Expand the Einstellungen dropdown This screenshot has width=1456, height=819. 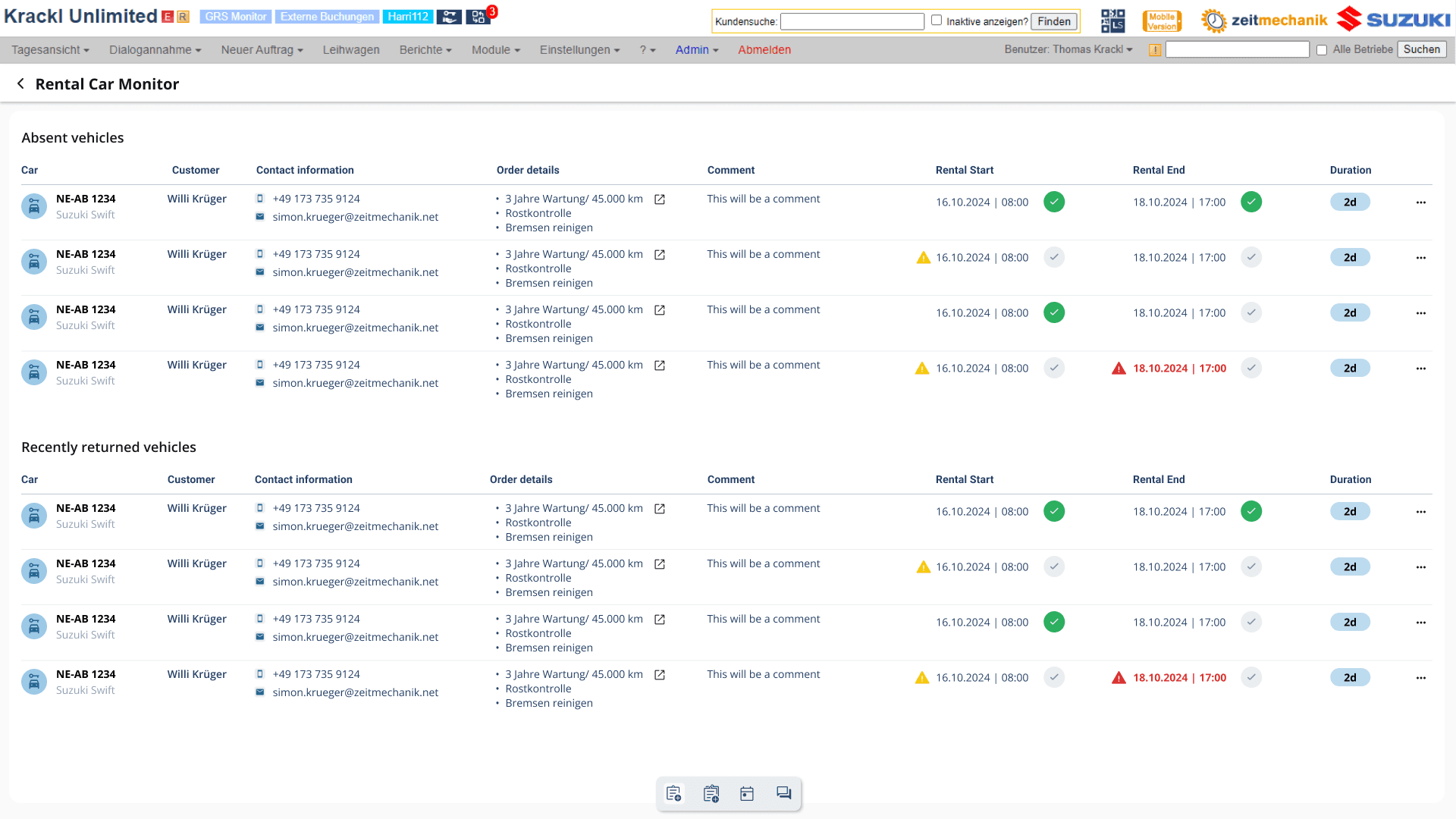coord(579,50)
